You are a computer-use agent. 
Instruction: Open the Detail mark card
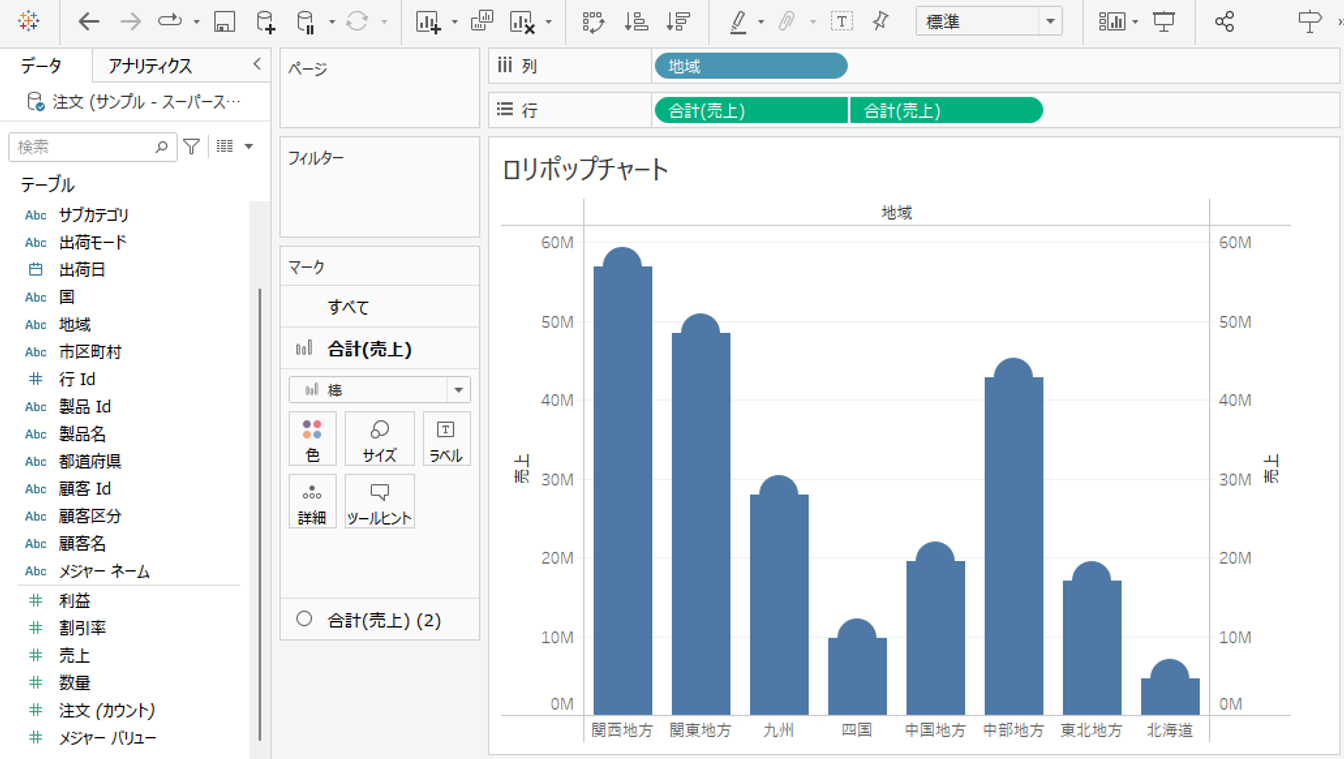312,501
